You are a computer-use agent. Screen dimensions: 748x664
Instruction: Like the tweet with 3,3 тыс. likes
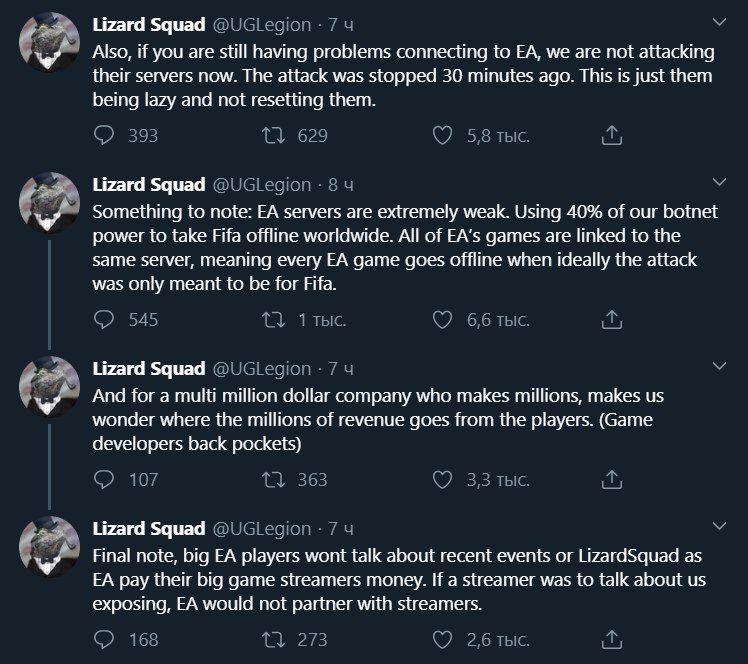pos(442,479)
